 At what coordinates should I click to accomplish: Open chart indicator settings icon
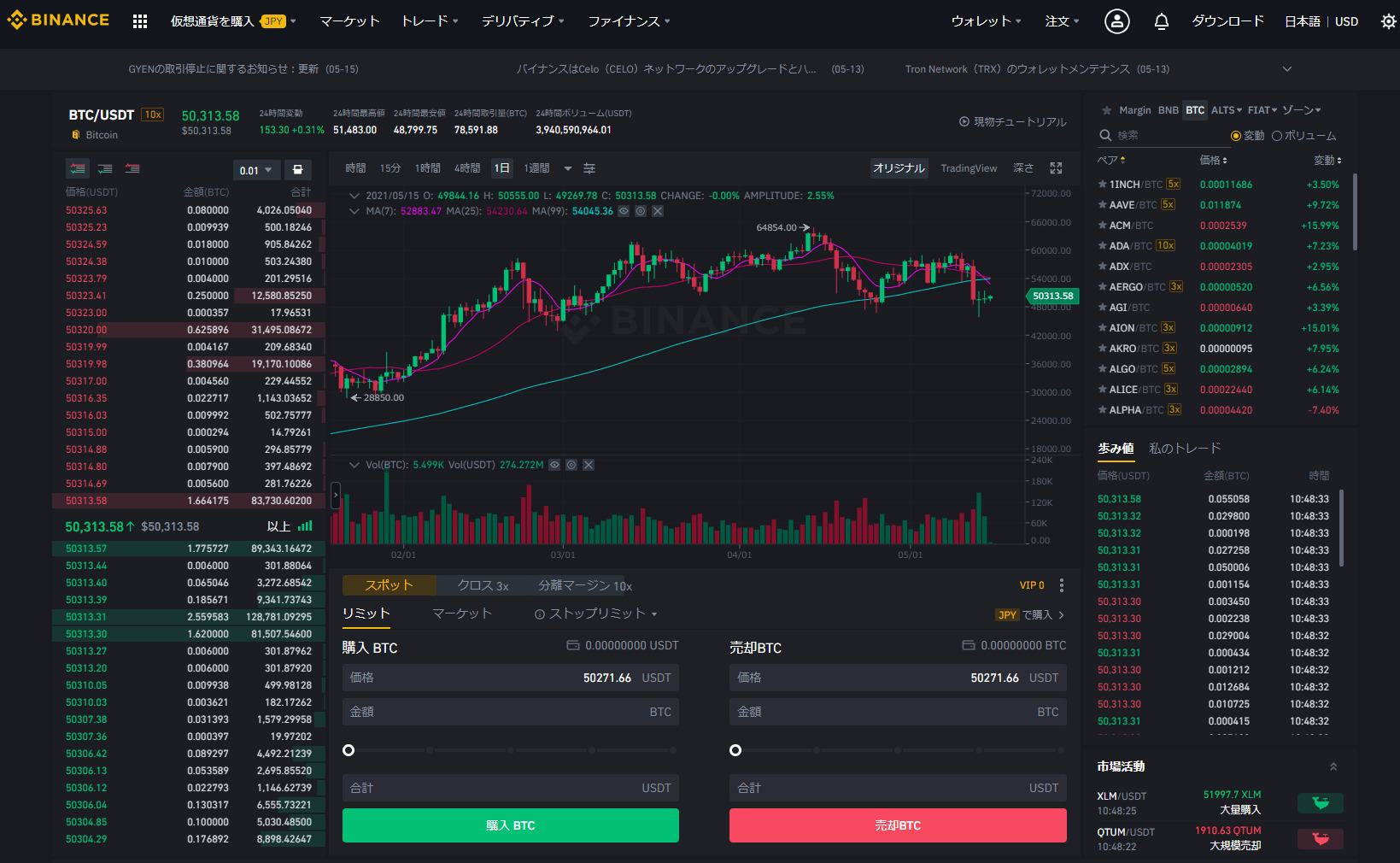point(589,168)
